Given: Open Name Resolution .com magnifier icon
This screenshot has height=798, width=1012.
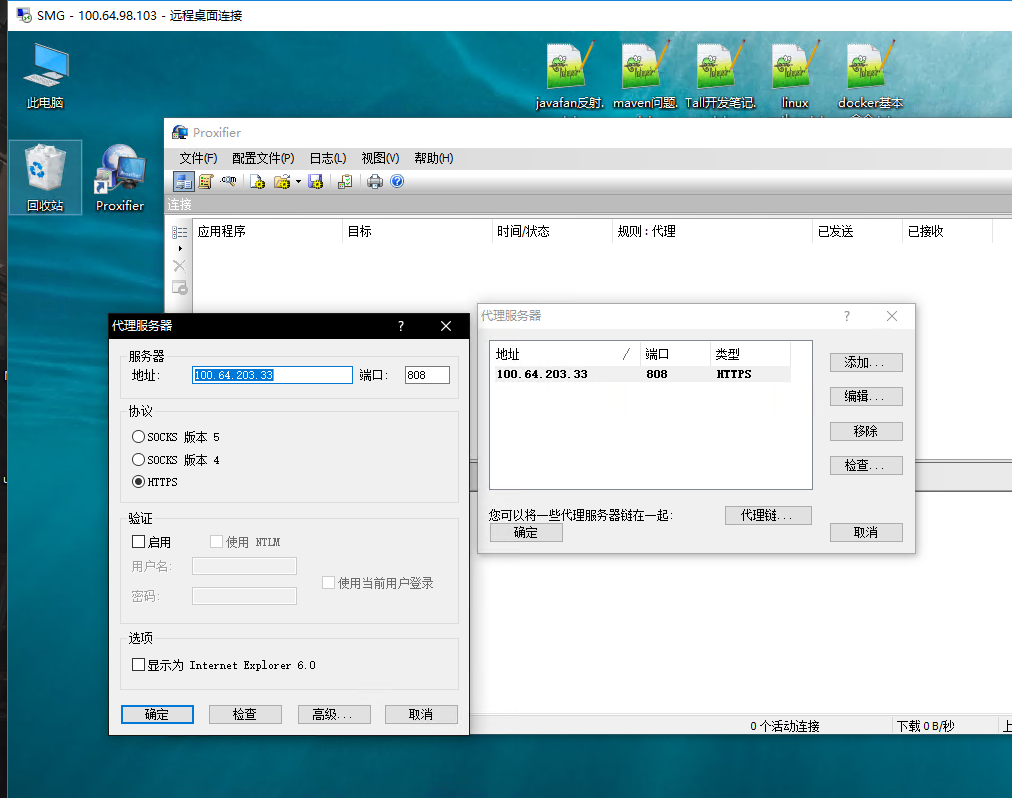Looking at the screenshot, I should [x=228, y=181].
